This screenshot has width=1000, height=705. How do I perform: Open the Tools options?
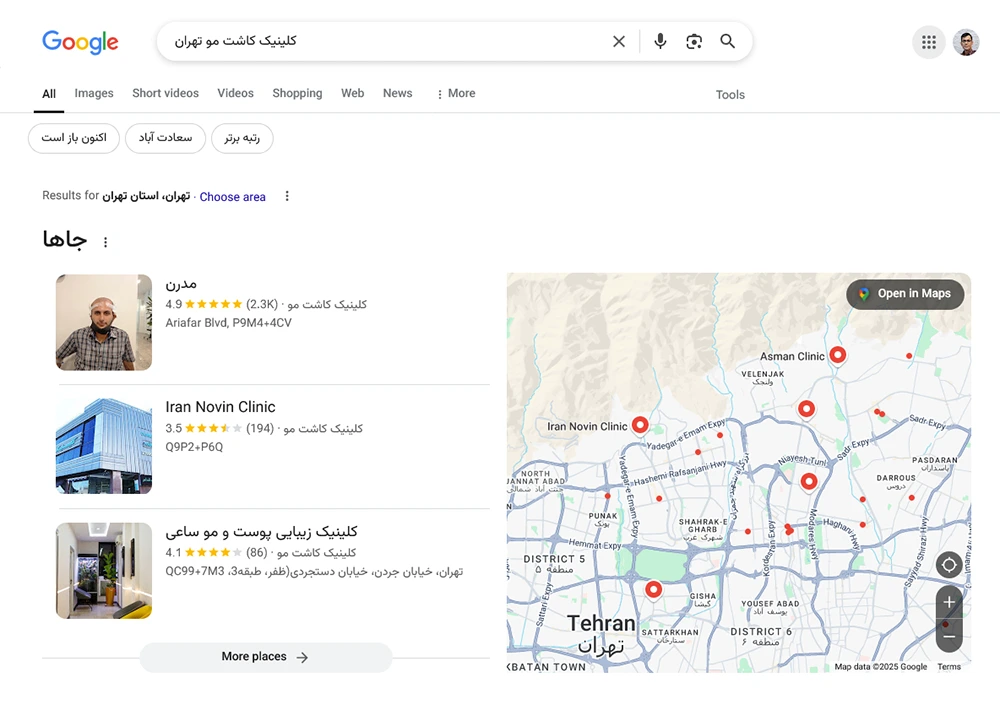[x=730, y=94]
